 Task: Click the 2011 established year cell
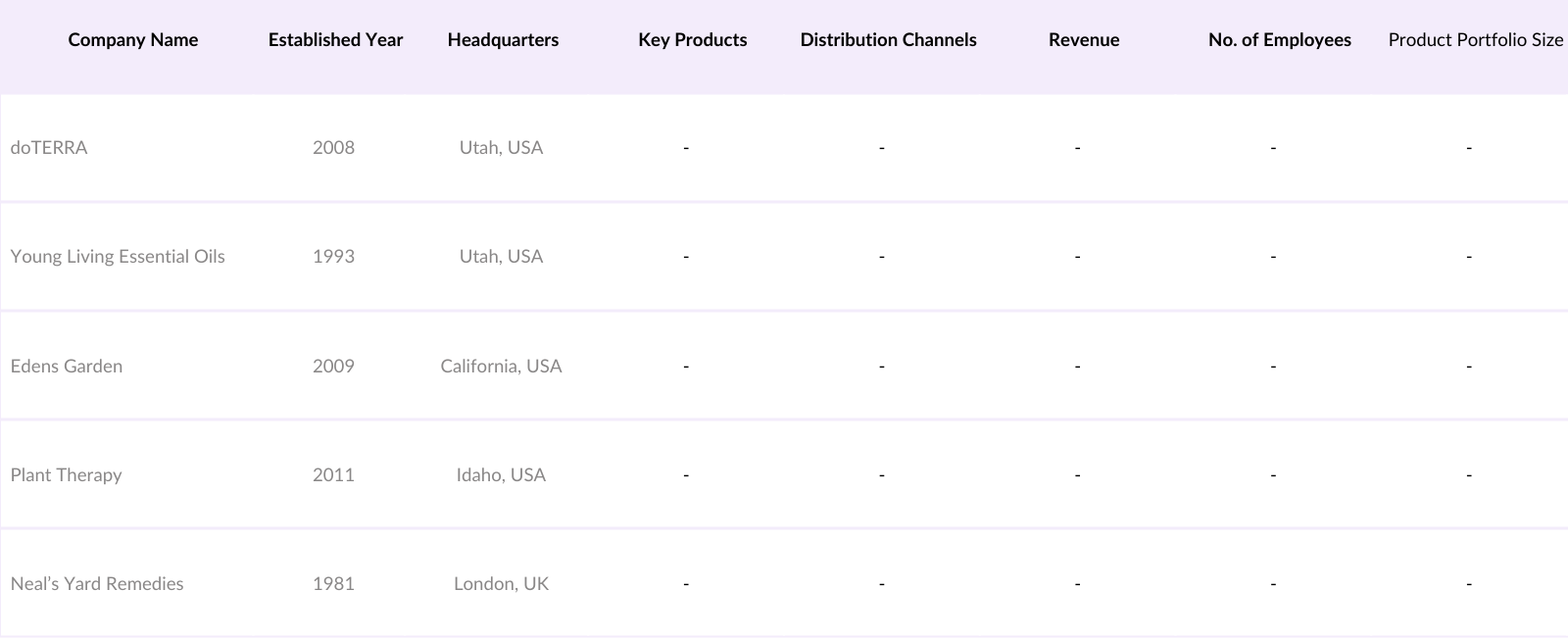333,475
